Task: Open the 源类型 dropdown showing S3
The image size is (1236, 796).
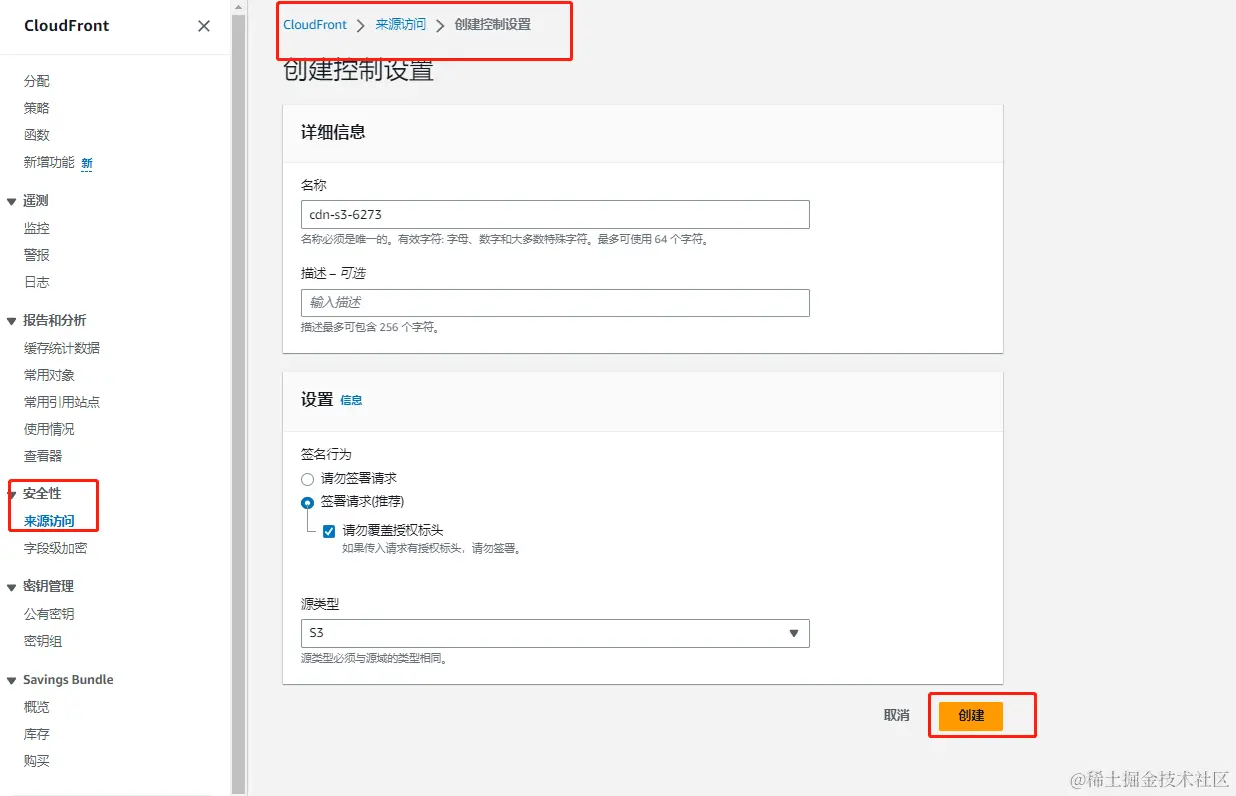Action: pyautogui.click(x=555, y=633)
